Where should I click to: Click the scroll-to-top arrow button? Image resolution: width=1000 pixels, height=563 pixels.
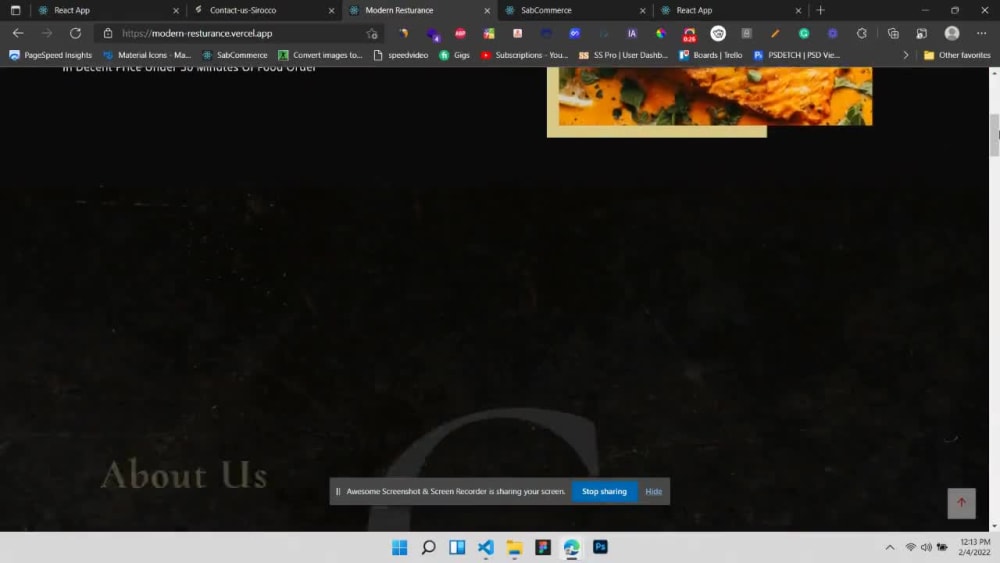pyautogui.click(x=961, y=503)
